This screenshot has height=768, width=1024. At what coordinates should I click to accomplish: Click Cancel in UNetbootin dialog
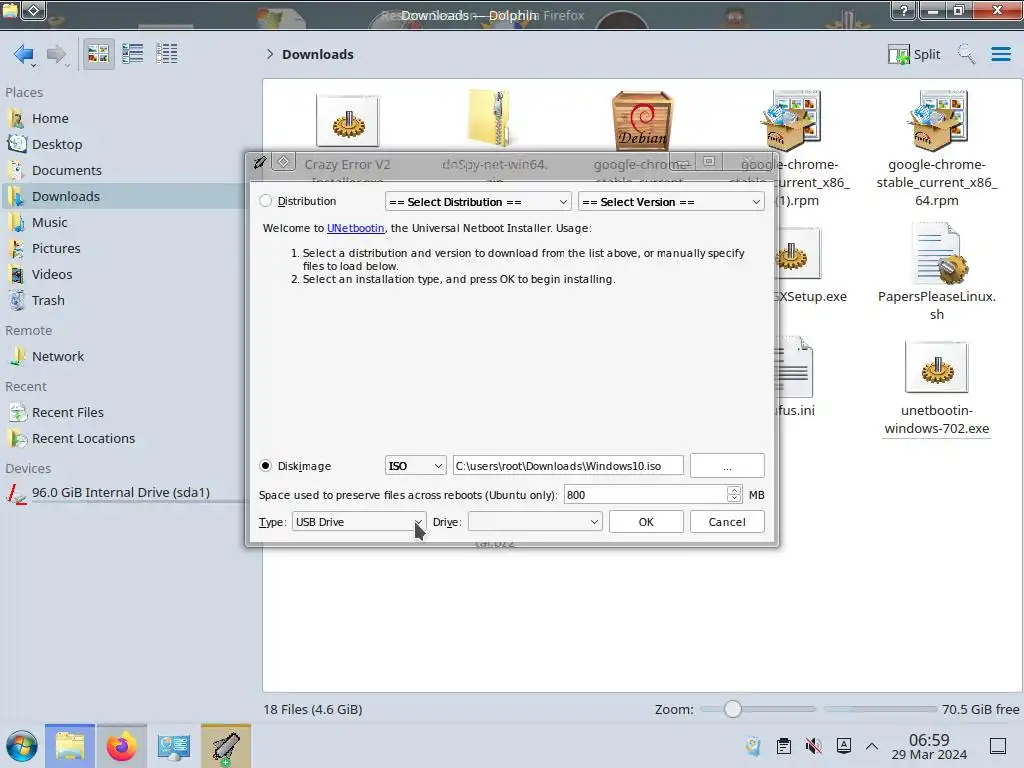pos(727,522)
